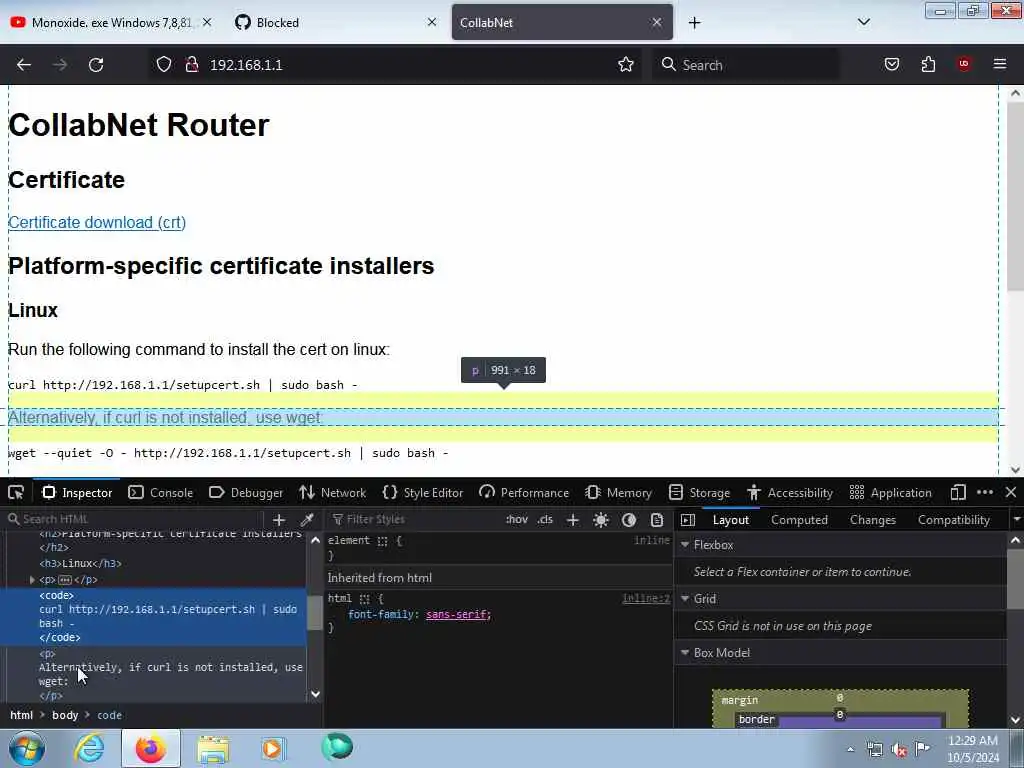Expand the collapsed p element node
This screenshot has width=1024, height=768.
(32, 580)
